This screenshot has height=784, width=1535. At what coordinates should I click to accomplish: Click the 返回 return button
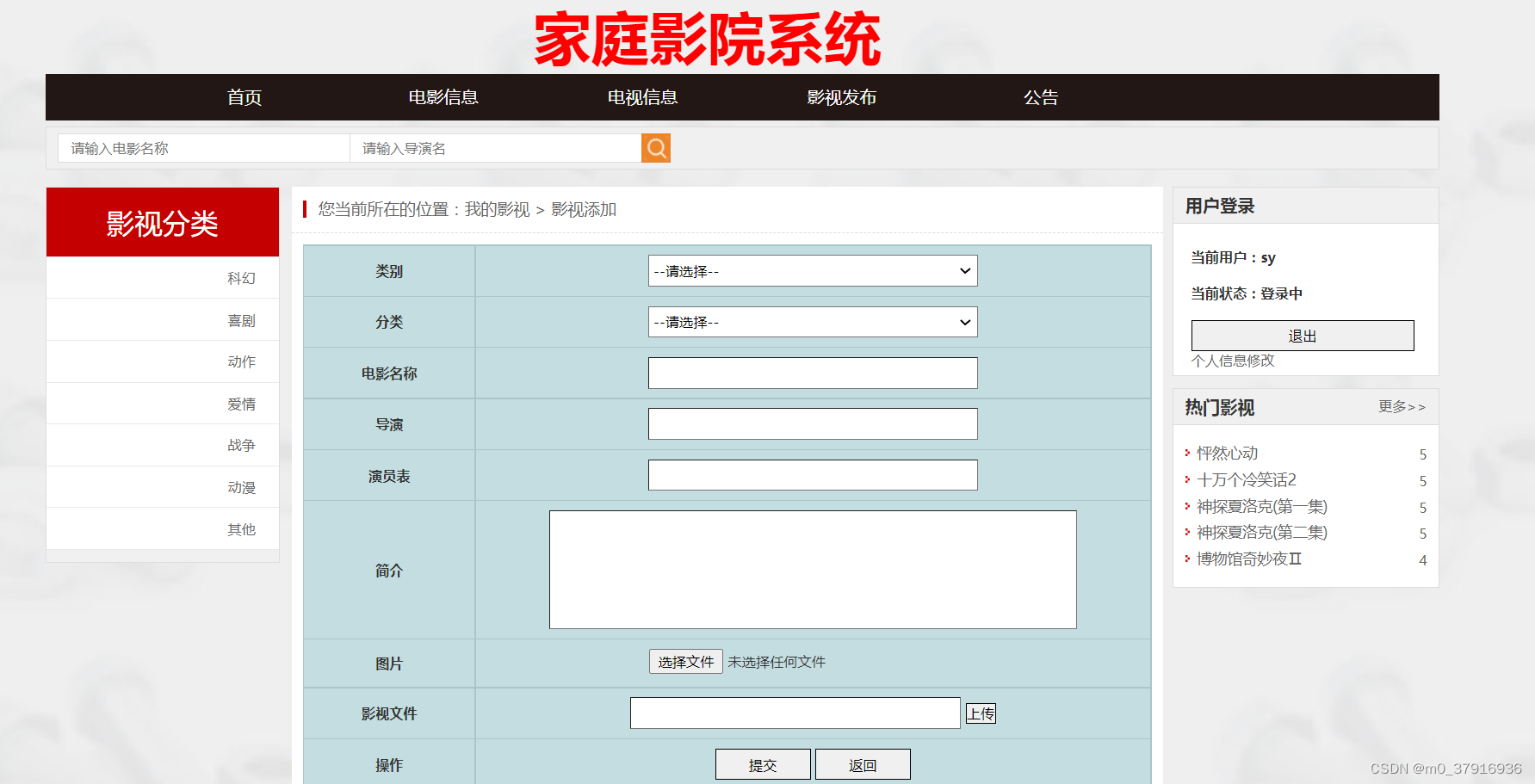click(863, 763)
